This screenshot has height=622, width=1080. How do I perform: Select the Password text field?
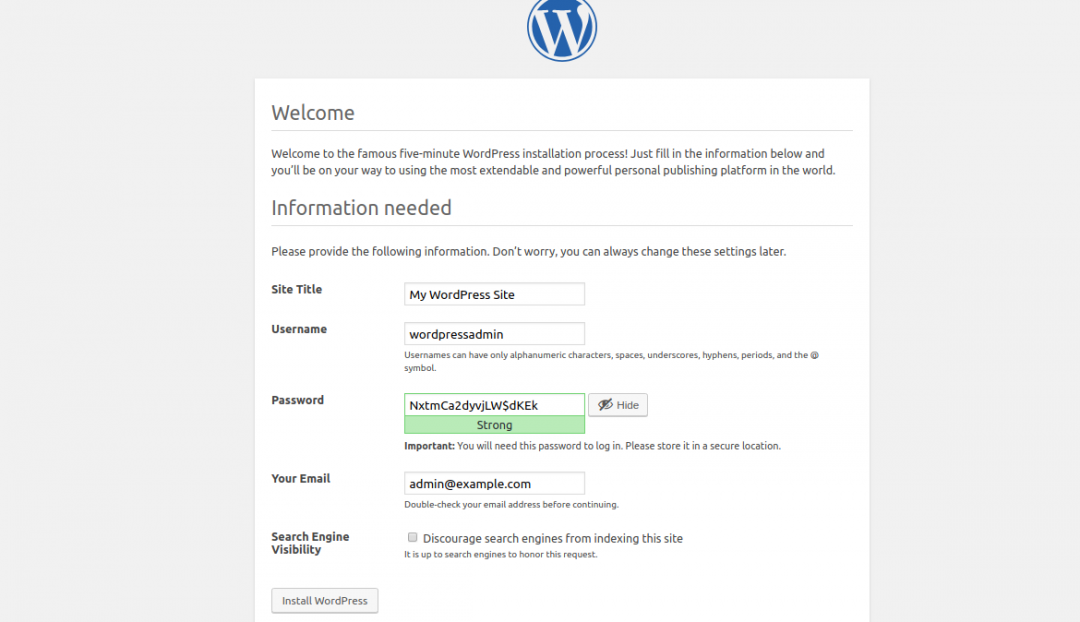click(494, 405)
